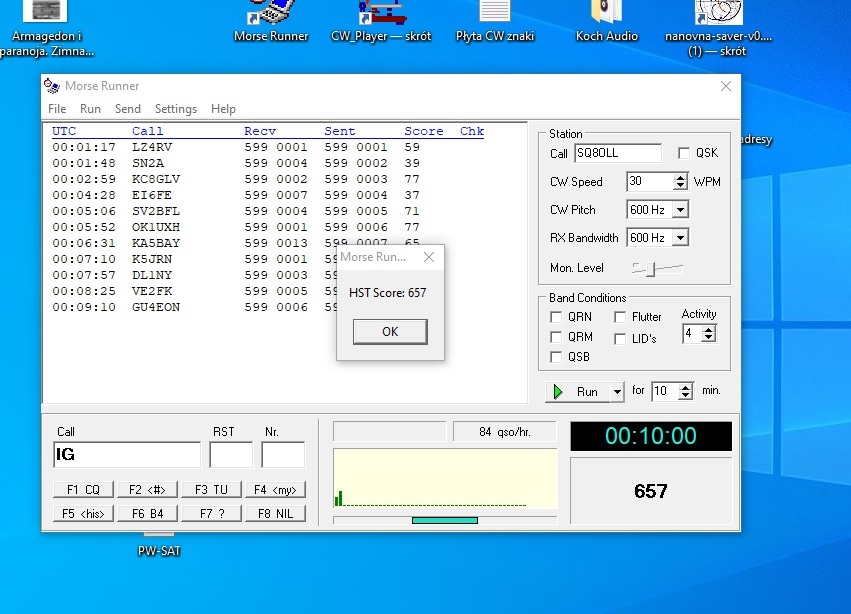Viewport: 851px width, 614px height.
Task: Focus the Nr. entry field
Action: [283, 454]
